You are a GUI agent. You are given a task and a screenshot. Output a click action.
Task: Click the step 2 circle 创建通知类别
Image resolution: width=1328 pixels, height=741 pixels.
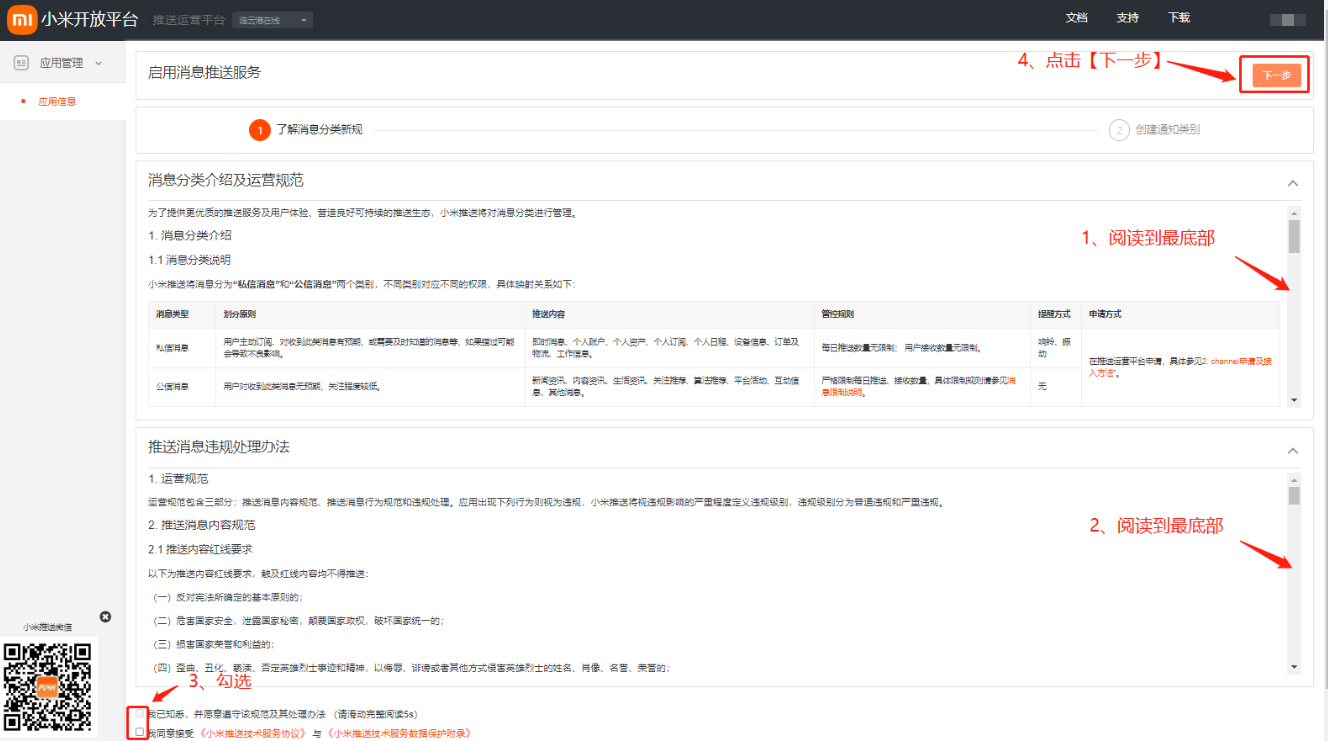tap(1119, 130)
